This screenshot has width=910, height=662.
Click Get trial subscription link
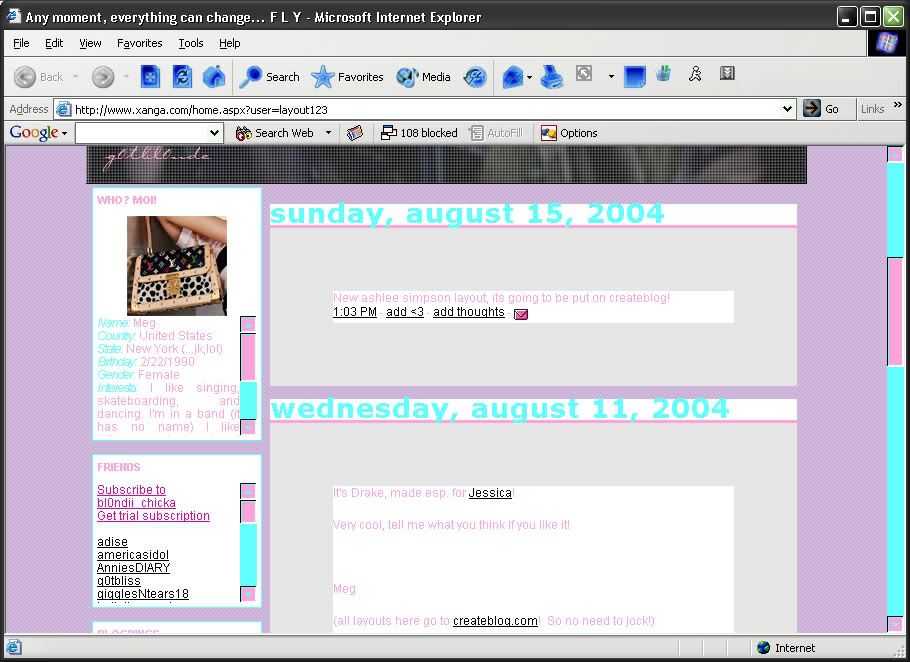pos(153,516)
